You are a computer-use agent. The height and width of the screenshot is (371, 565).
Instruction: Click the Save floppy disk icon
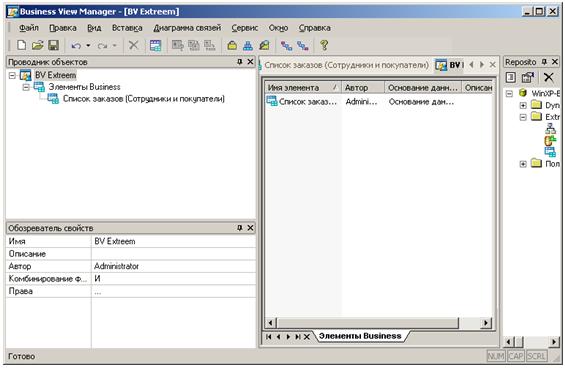(x=54, y=45)
